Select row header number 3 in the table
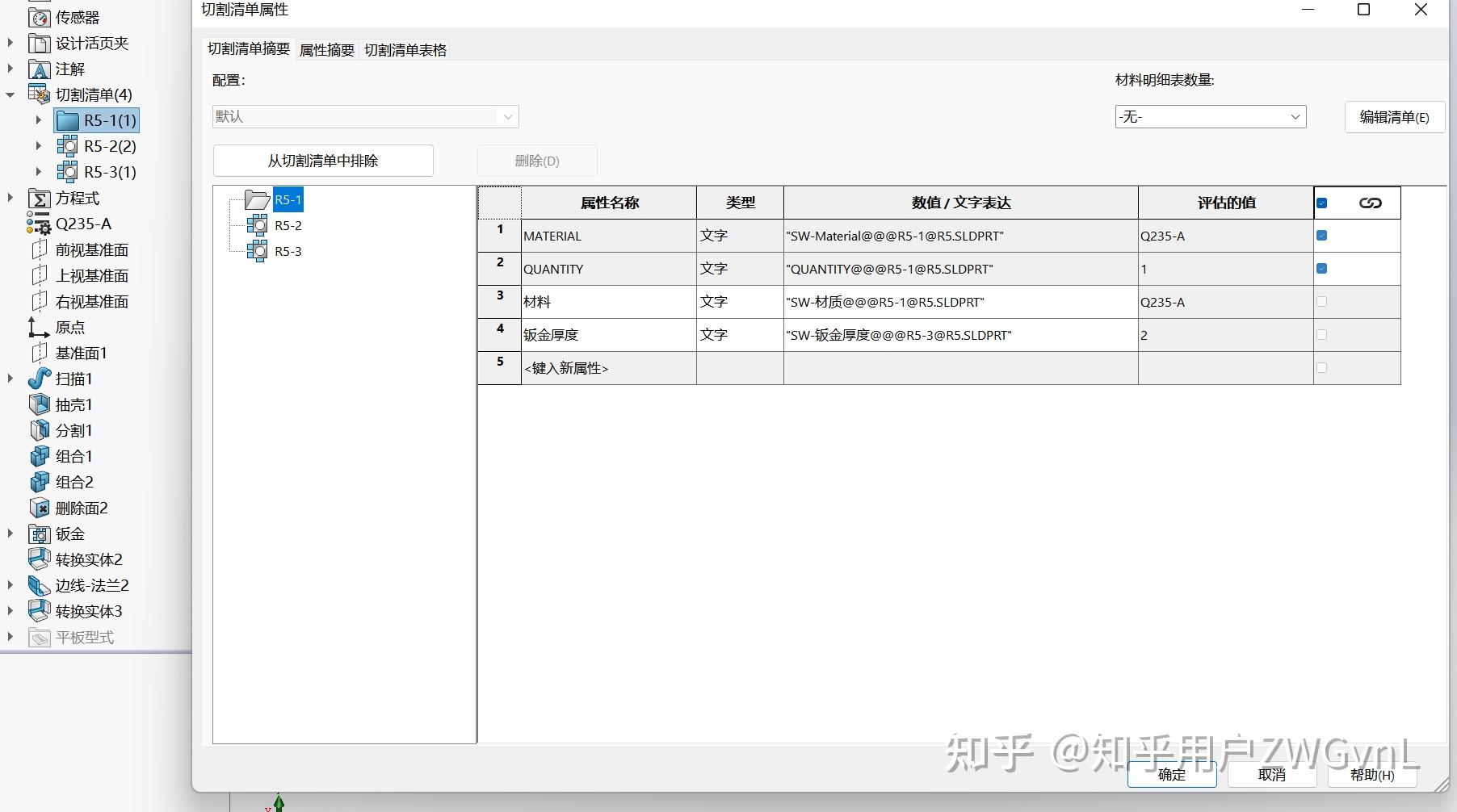Image resolution: width=1457 pixels, height=812 pixels. 500,302
